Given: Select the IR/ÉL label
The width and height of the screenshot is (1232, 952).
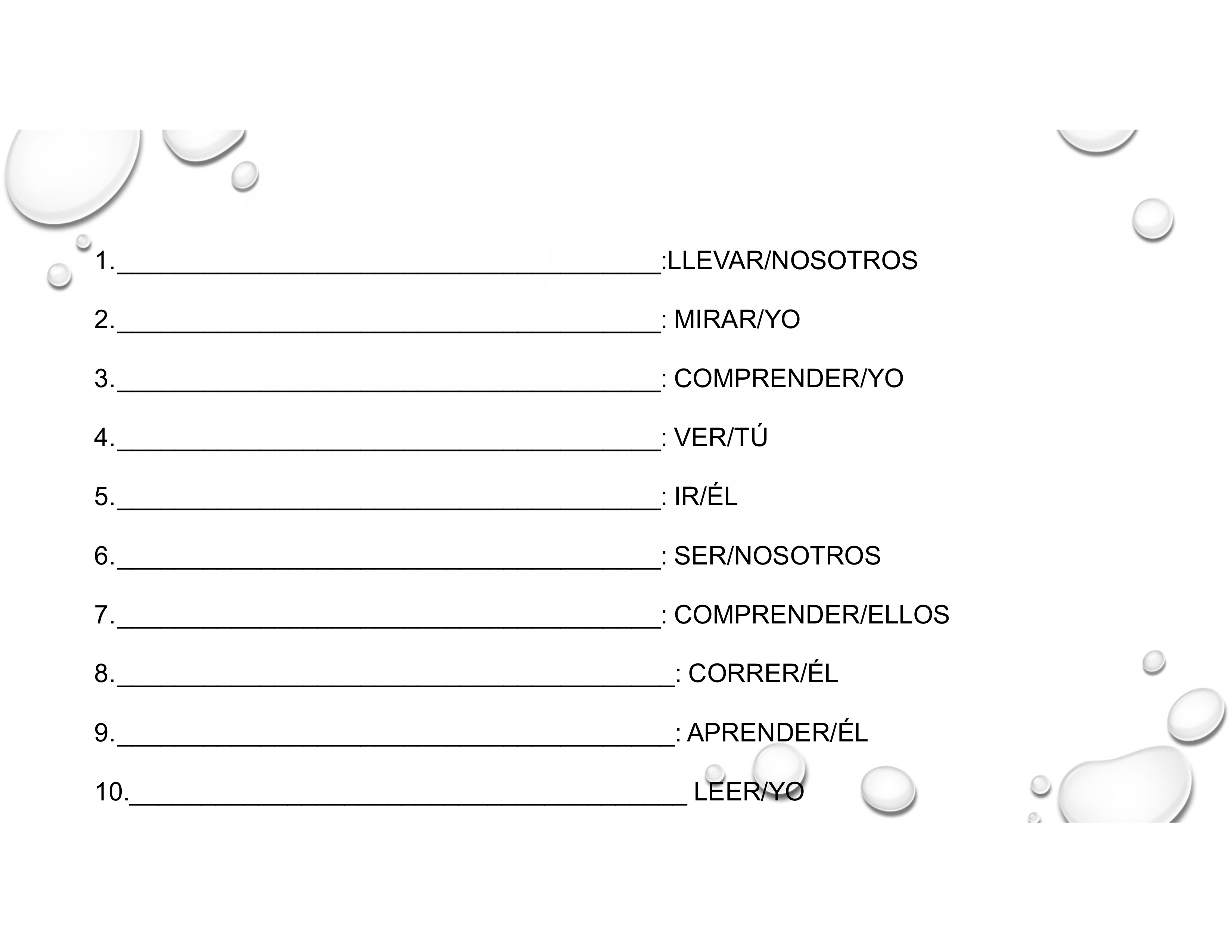Looking at the screenshot, I should 706,497.
